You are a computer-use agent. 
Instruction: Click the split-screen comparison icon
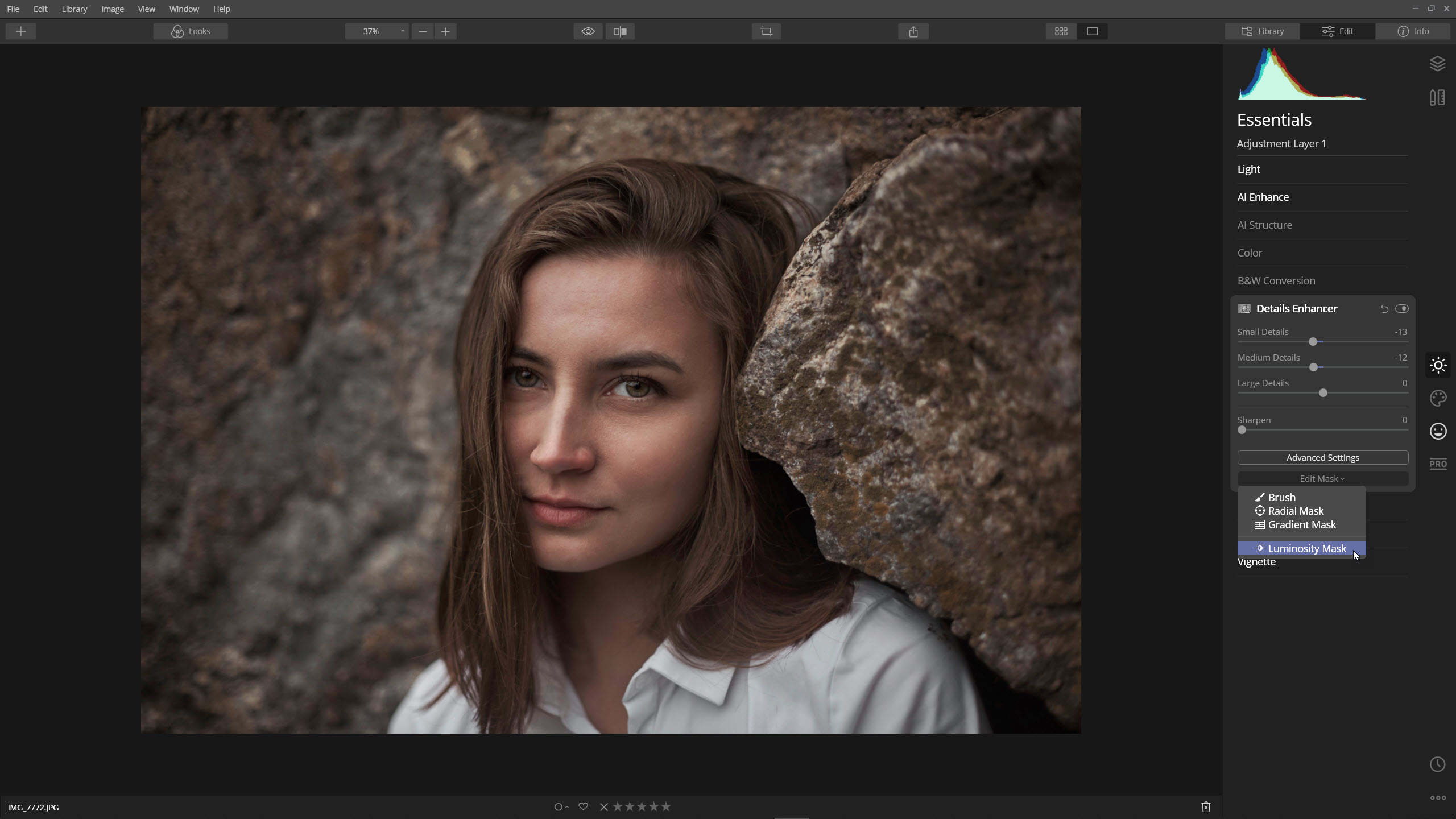coord(620,31)
